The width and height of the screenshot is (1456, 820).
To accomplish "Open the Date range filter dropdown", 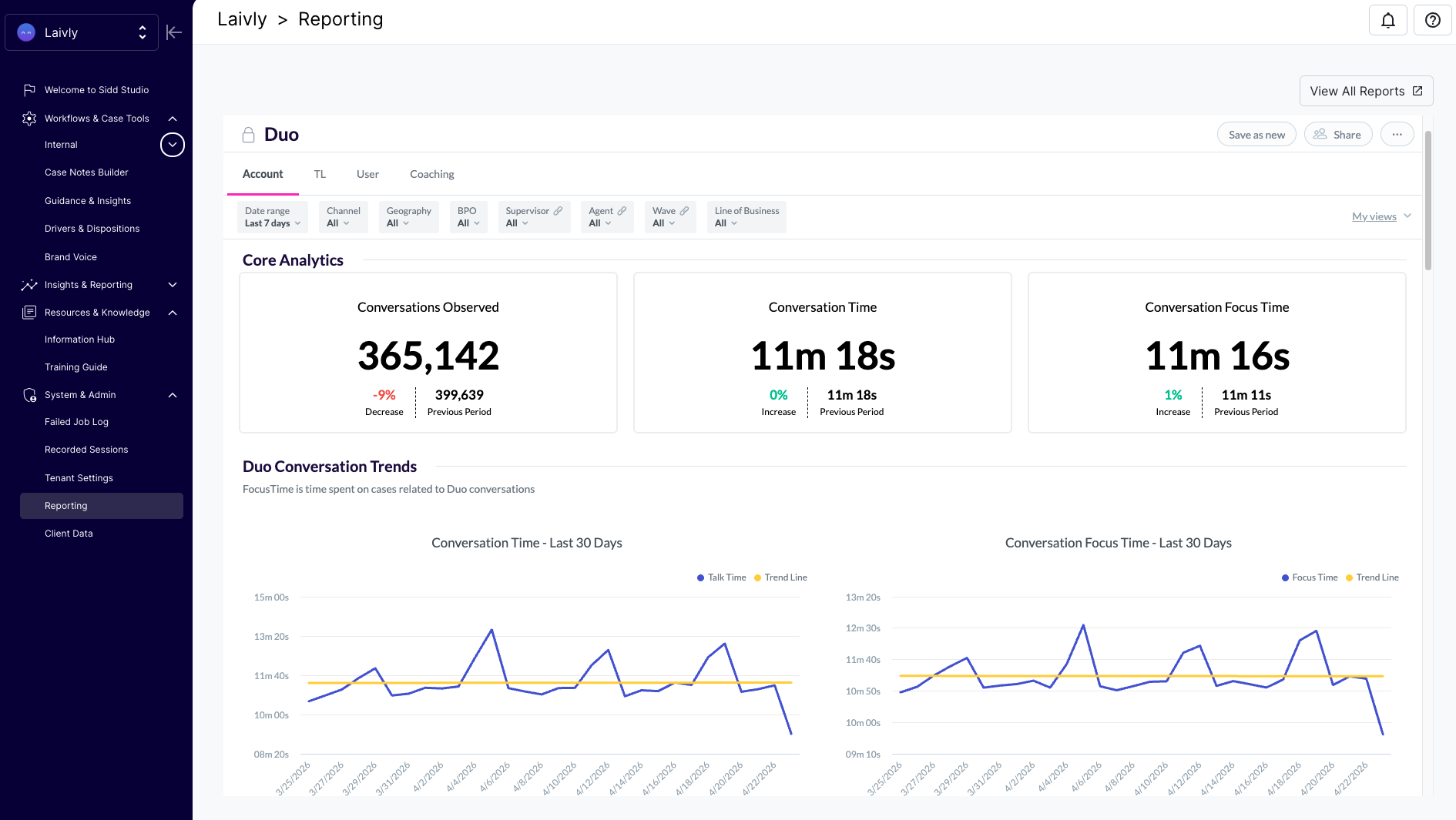I will (273, 217).
